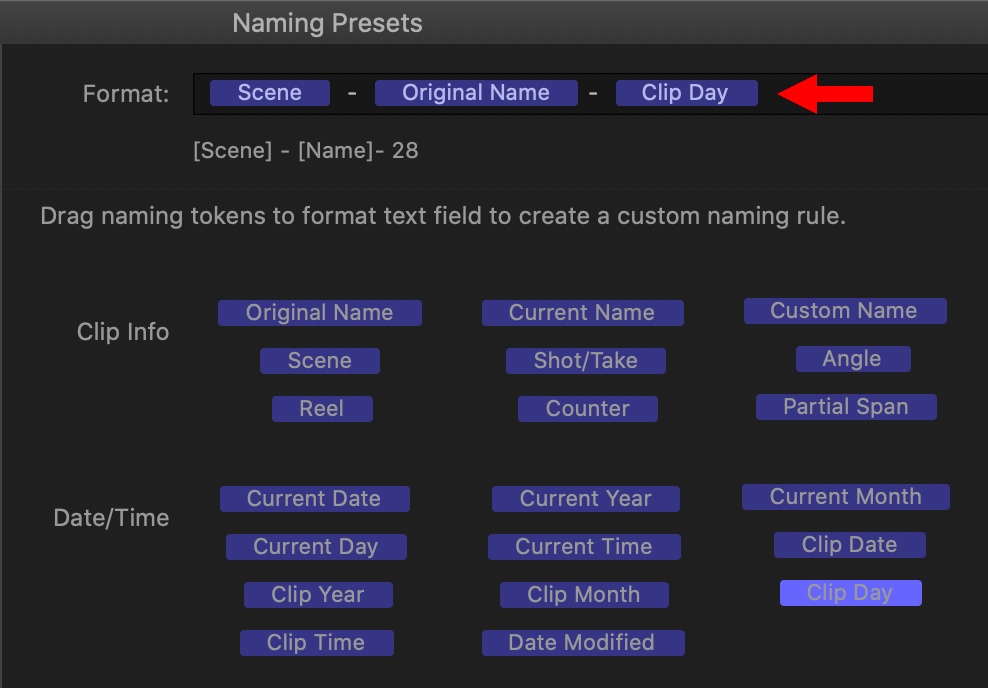The height and width of the screenshot is (688, 988).
Task: Select the Counter token
Action: pos(587,408)
